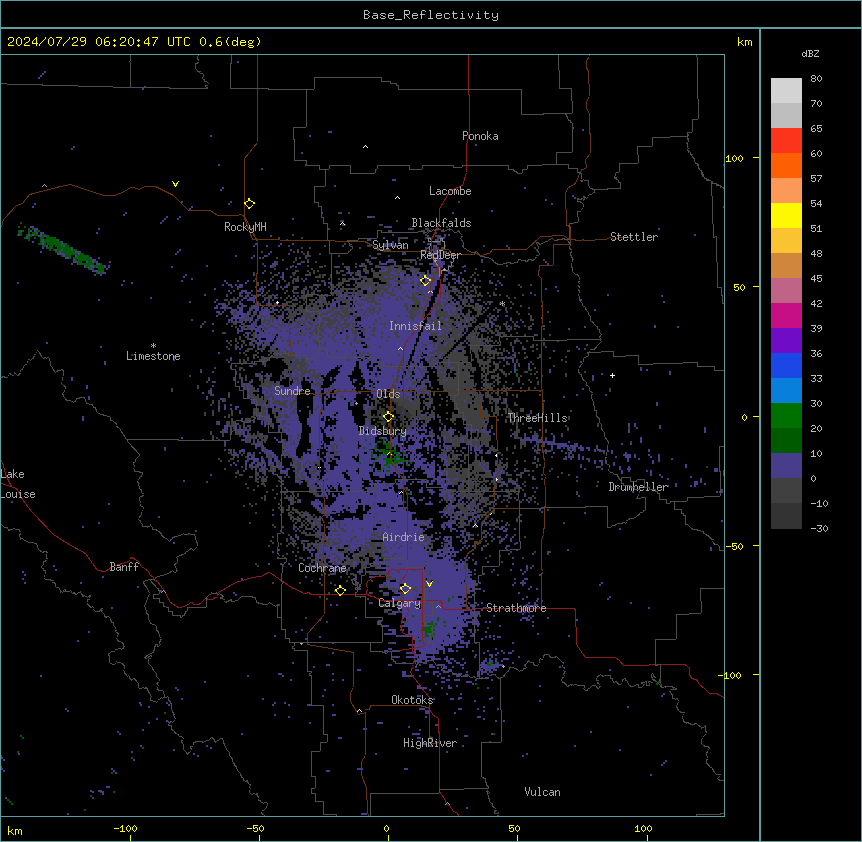This screenshot has height=842, width=862.
Task: Click the 0 tick on the right axis
Action: tap(744, 418)
